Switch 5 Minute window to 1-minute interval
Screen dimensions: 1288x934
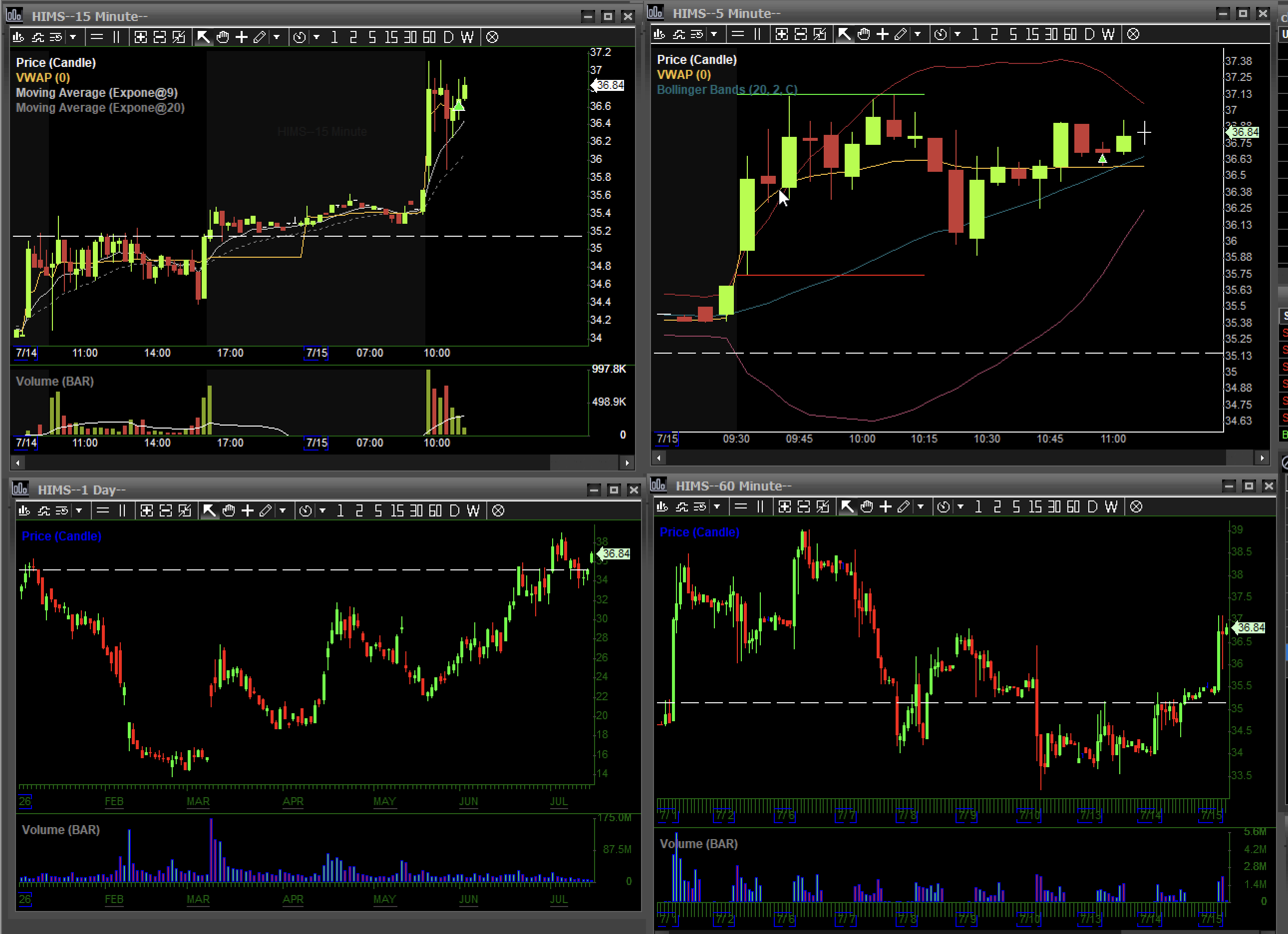pos(975,34)
